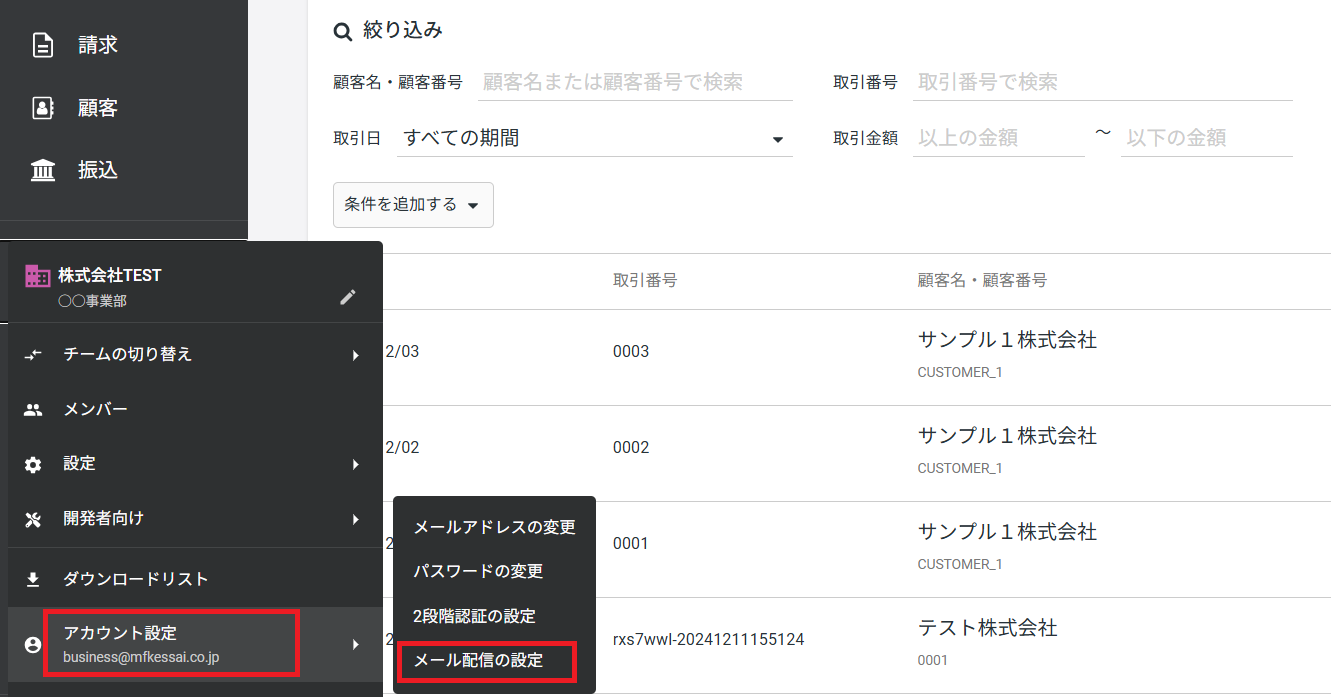Click transaction number 0001

pos(631,544)
